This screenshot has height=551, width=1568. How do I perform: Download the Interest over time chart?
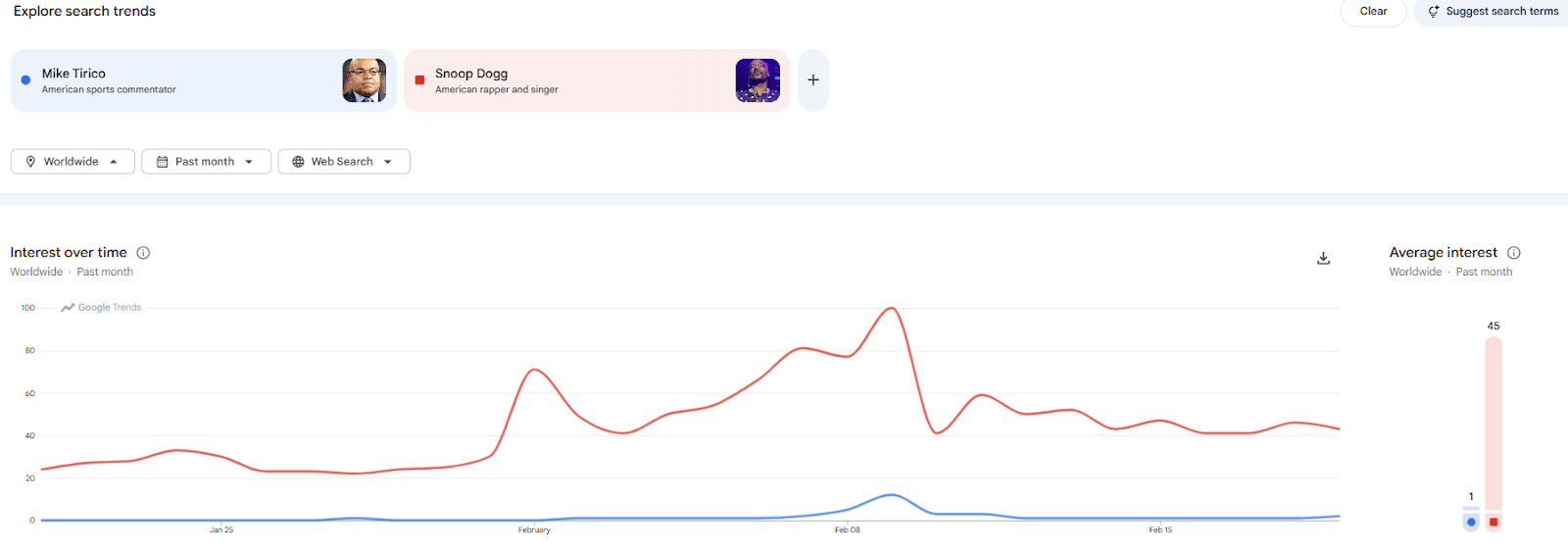click(1323, 258)
